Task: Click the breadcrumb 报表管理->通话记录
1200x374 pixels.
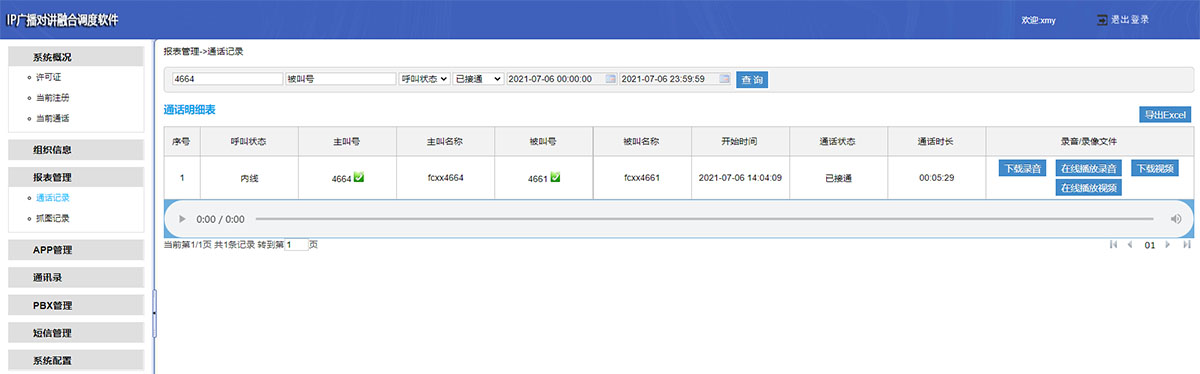Action: click(x=203, y=51)
